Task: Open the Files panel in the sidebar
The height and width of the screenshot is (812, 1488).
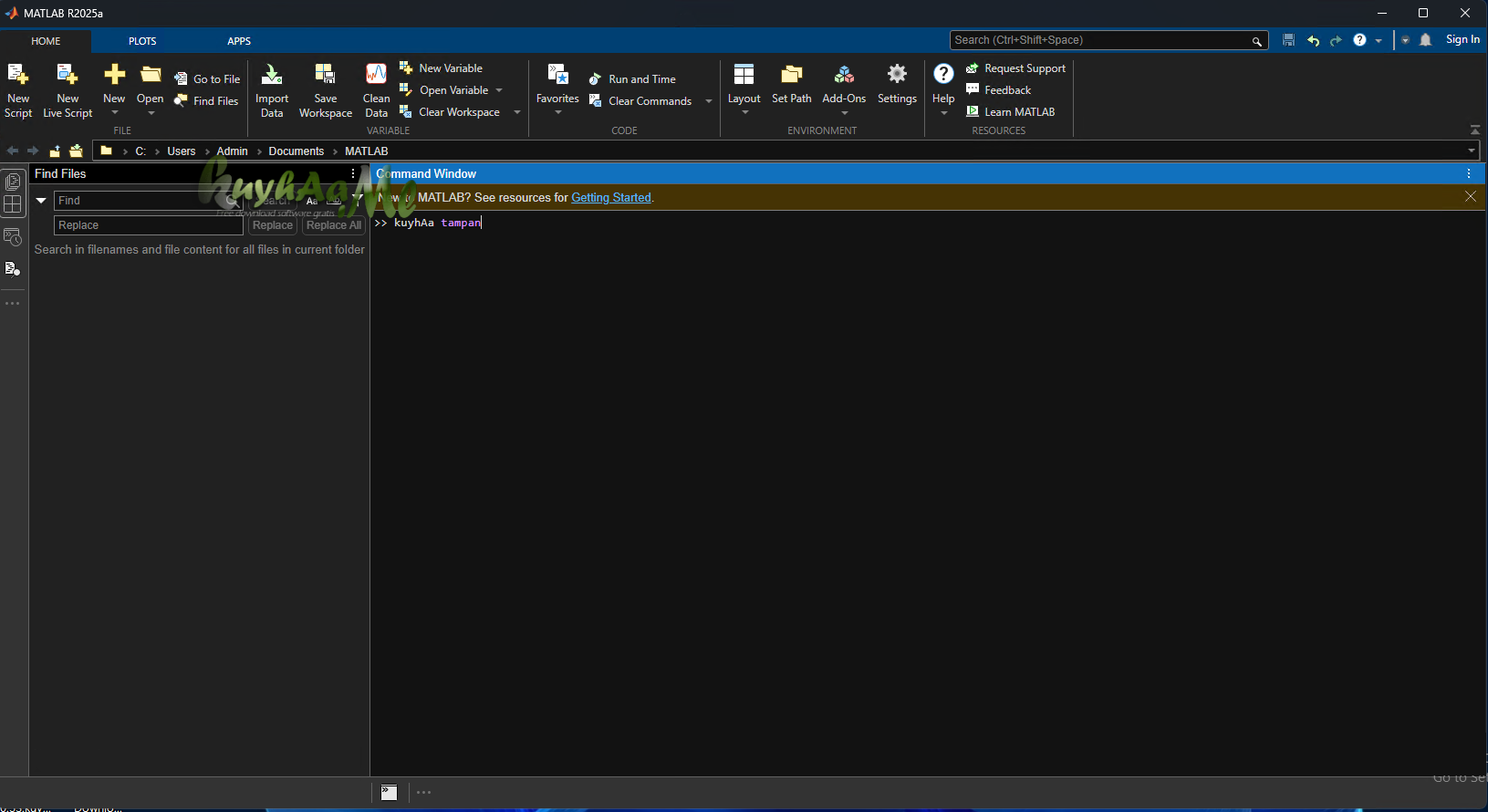Action: (x=13, y=182)
